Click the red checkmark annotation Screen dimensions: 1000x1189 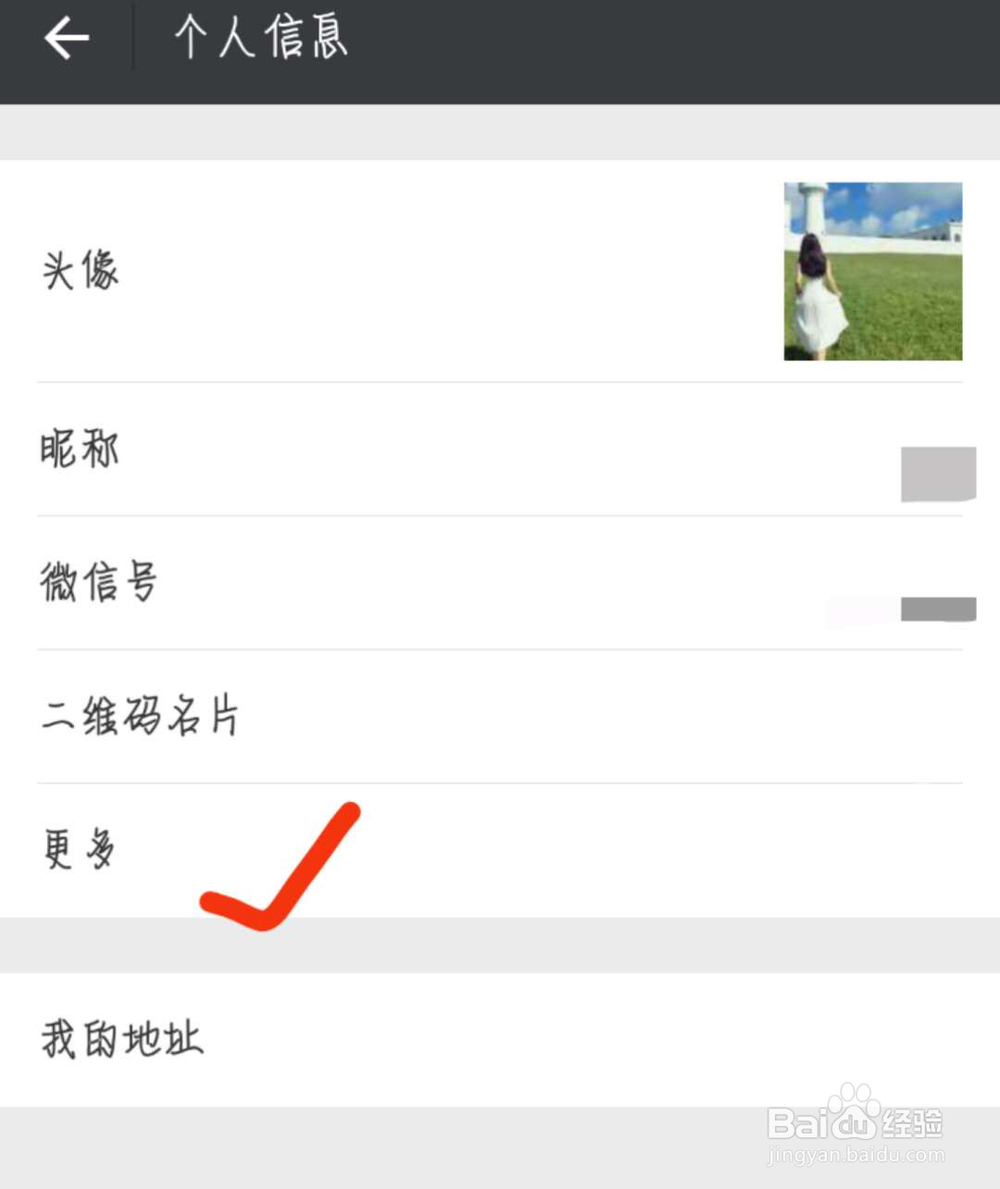[281, 866]
